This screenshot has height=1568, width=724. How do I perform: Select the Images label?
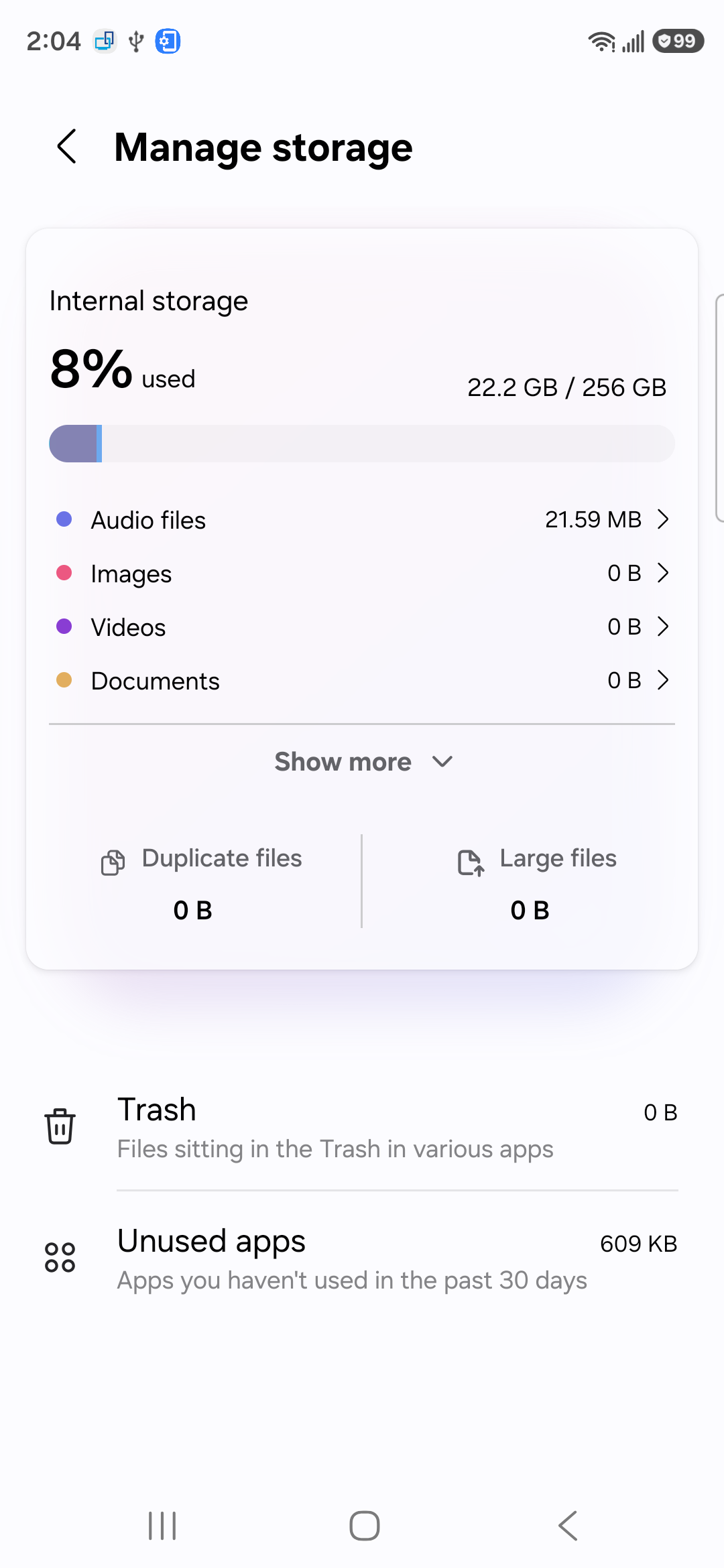pos(131,574)
